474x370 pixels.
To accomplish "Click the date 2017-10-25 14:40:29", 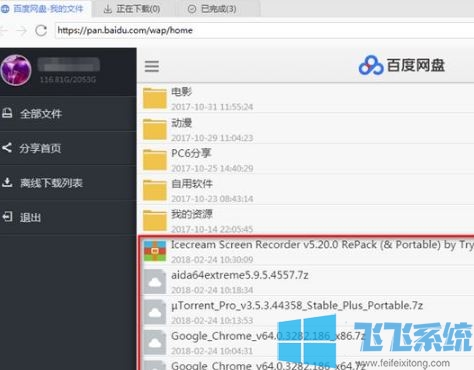I will point(212,168).
